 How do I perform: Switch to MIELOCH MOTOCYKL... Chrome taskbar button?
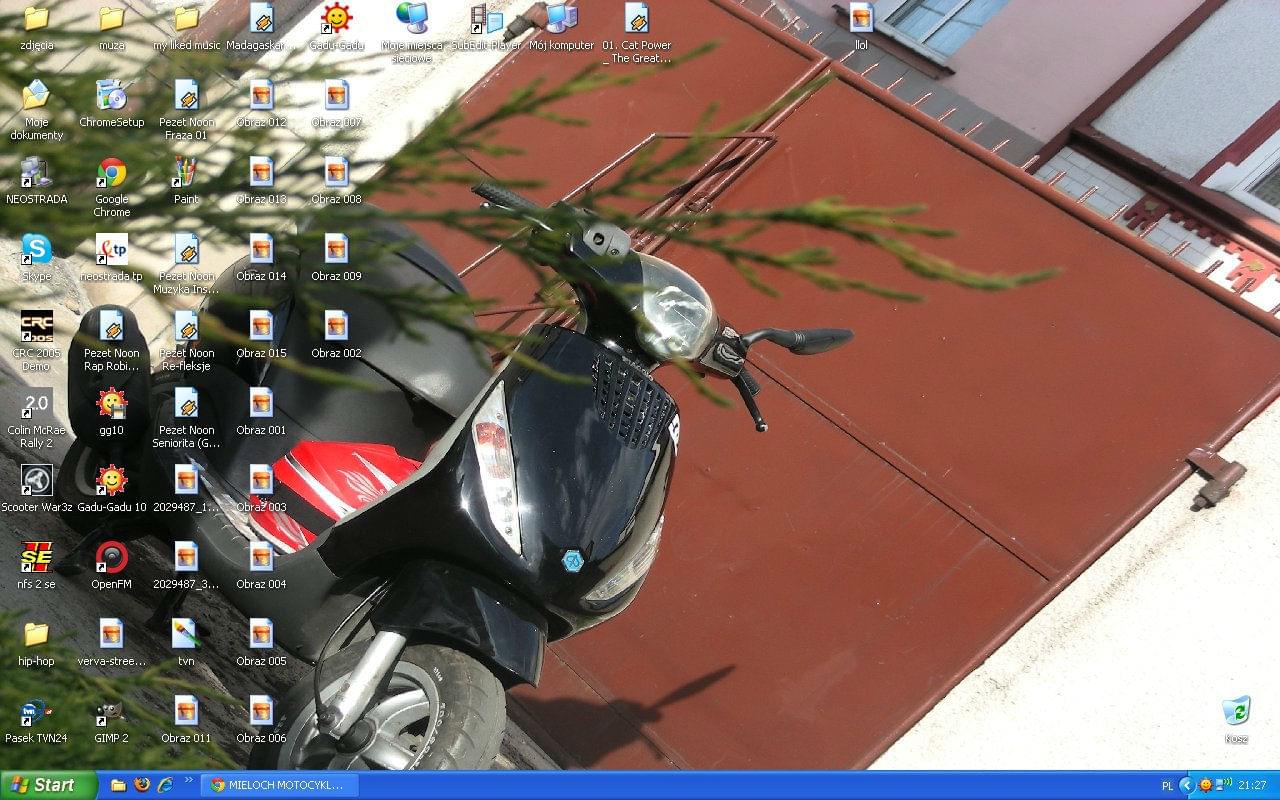[x=279, y=785]
